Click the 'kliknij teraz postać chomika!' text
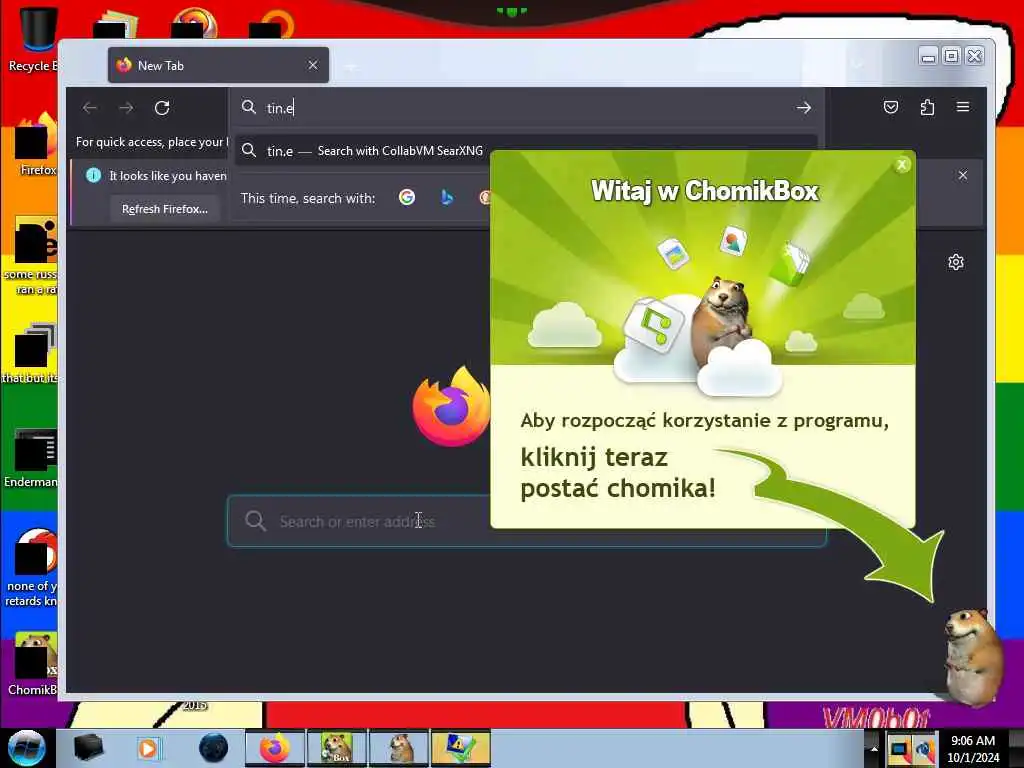Image resolution: width=1024 pixels, height=768 pixels. pos(618,472)
